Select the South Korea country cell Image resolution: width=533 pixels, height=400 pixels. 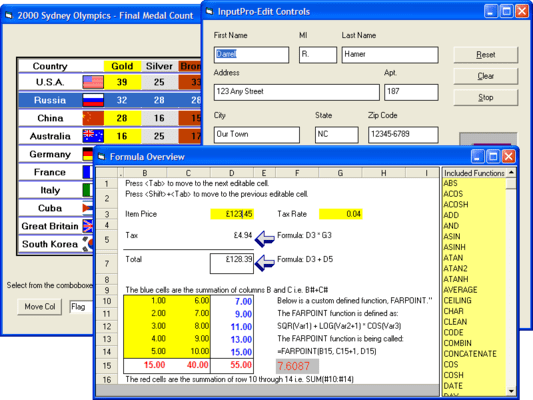pos(50,244)
